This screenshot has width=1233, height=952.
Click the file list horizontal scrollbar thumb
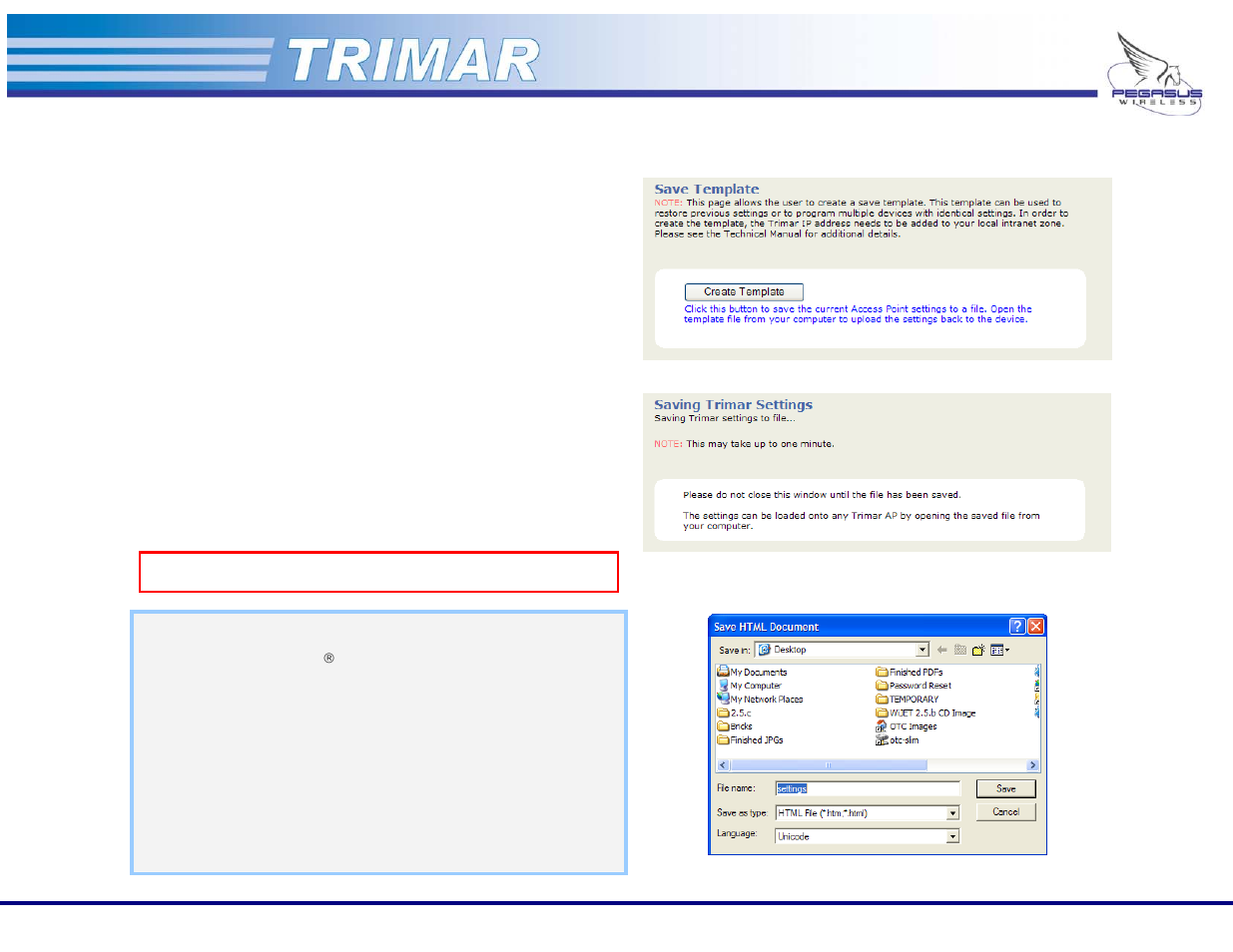(828, 765)
